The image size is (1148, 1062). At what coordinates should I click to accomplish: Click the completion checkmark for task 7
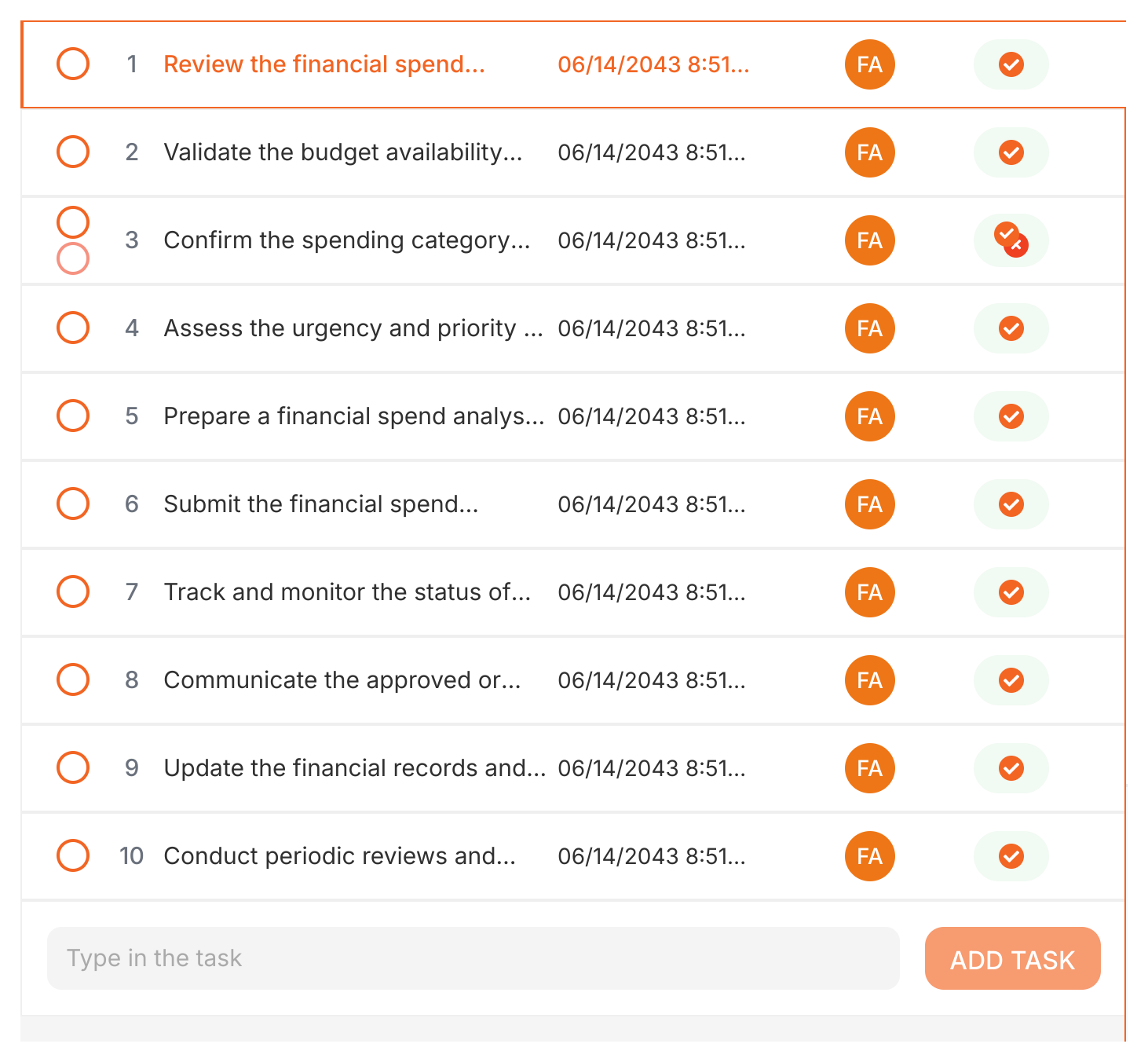[1011, 592]
